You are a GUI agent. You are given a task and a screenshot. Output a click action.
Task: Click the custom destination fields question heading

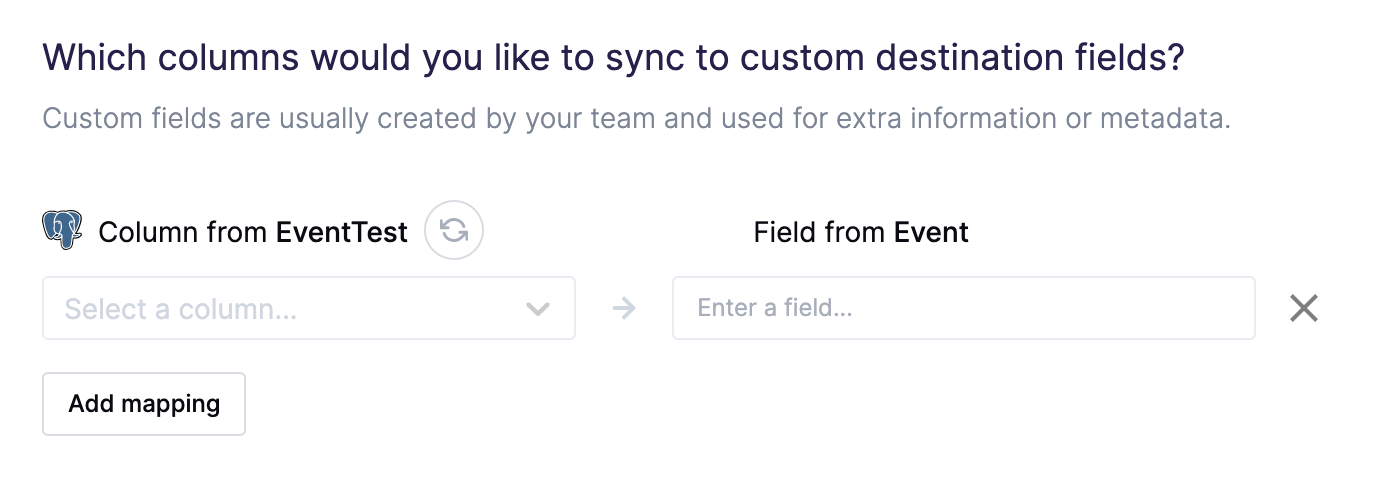(x=614, y=58)
